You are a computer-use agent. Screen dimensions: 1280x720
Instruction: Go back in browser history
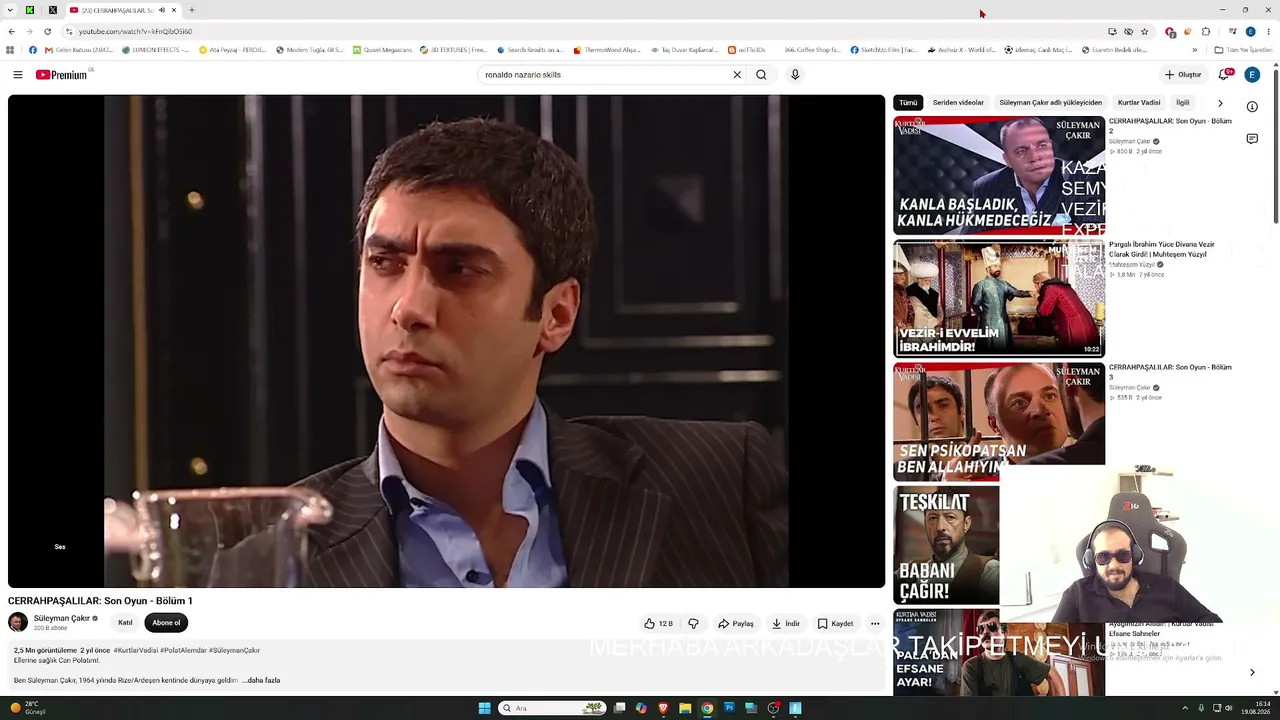[12, 31]
